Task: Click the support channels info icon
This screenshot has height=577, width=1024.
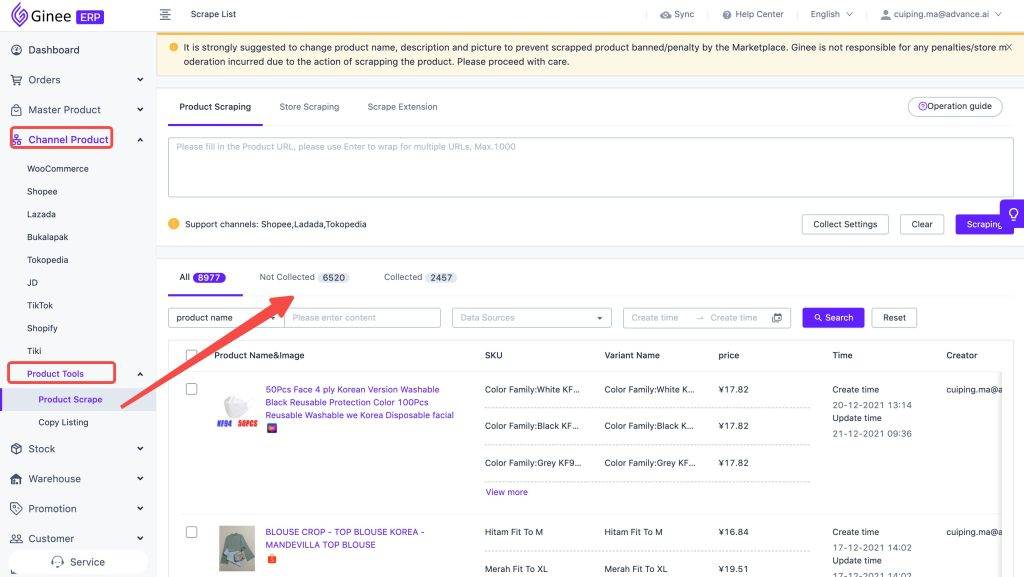Action: click(174, 224)
